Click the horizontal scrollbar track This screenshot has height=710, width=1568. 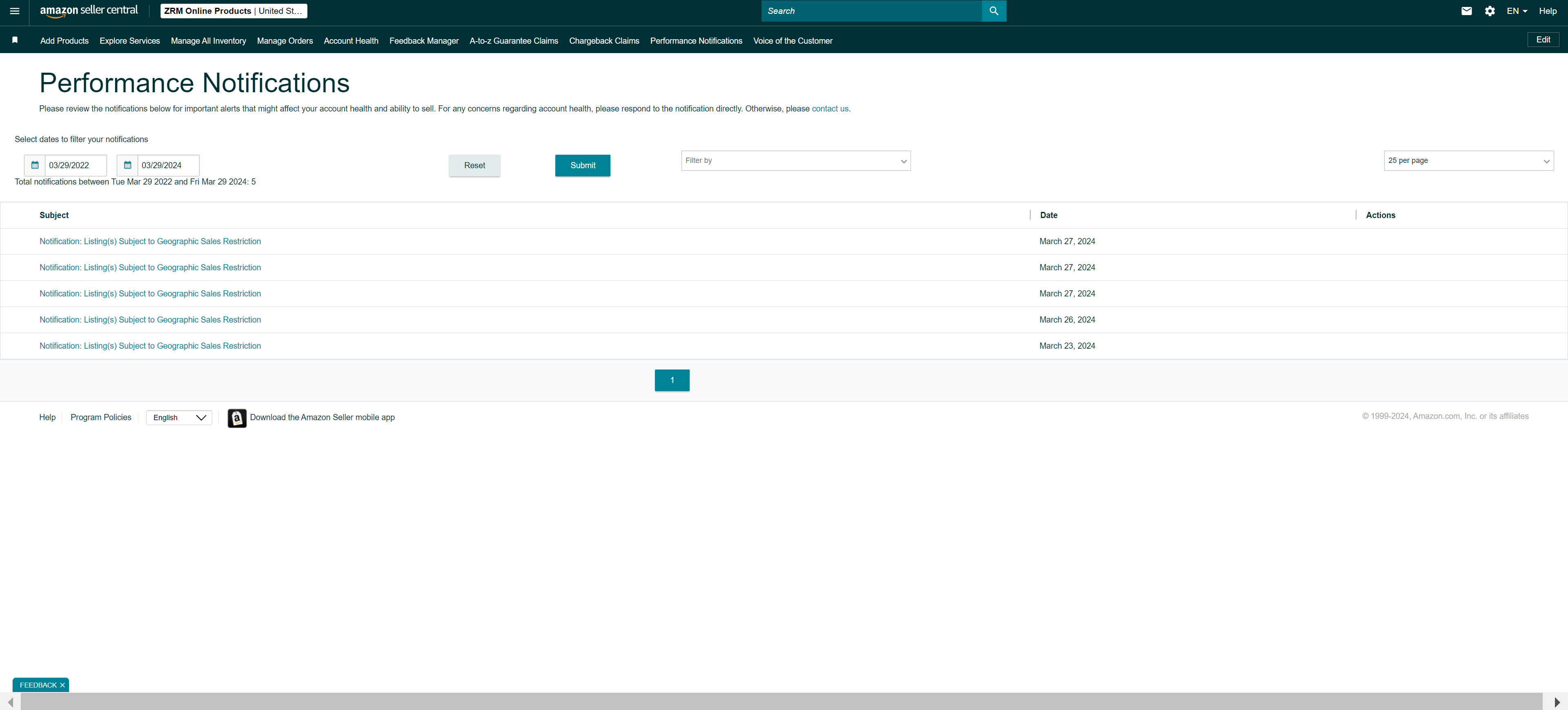[x=781, y=701]
